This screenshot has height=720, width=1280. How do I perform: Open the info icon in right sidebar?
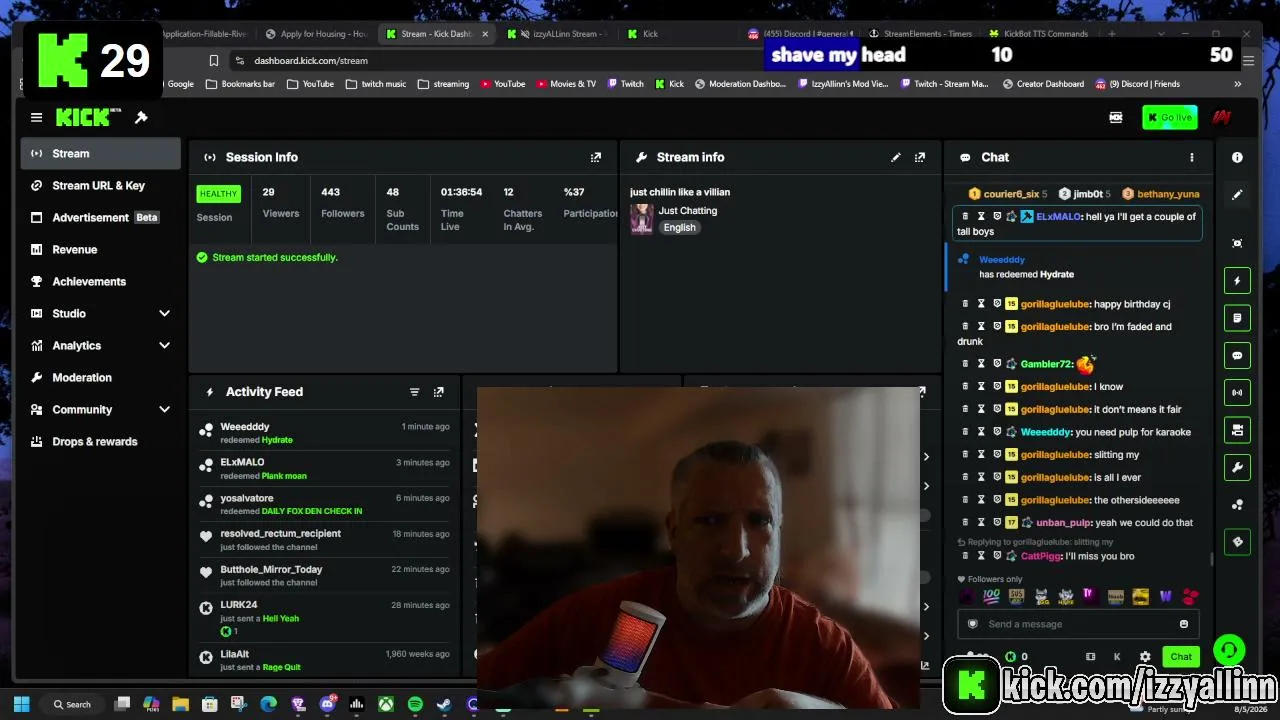pos(1237,157)
